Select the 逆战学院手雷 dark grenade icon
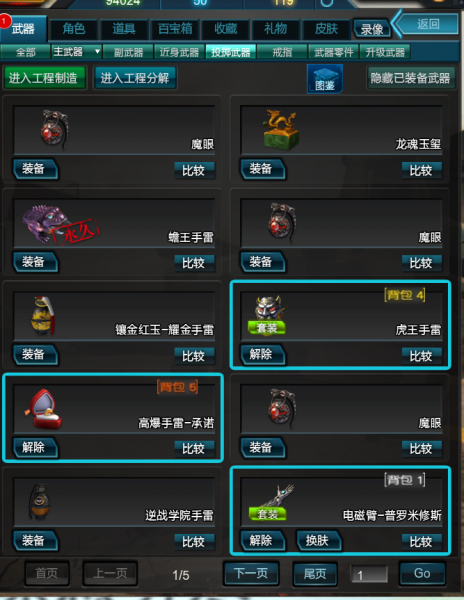This screenshot has height=600, width=464. (39, 502)
